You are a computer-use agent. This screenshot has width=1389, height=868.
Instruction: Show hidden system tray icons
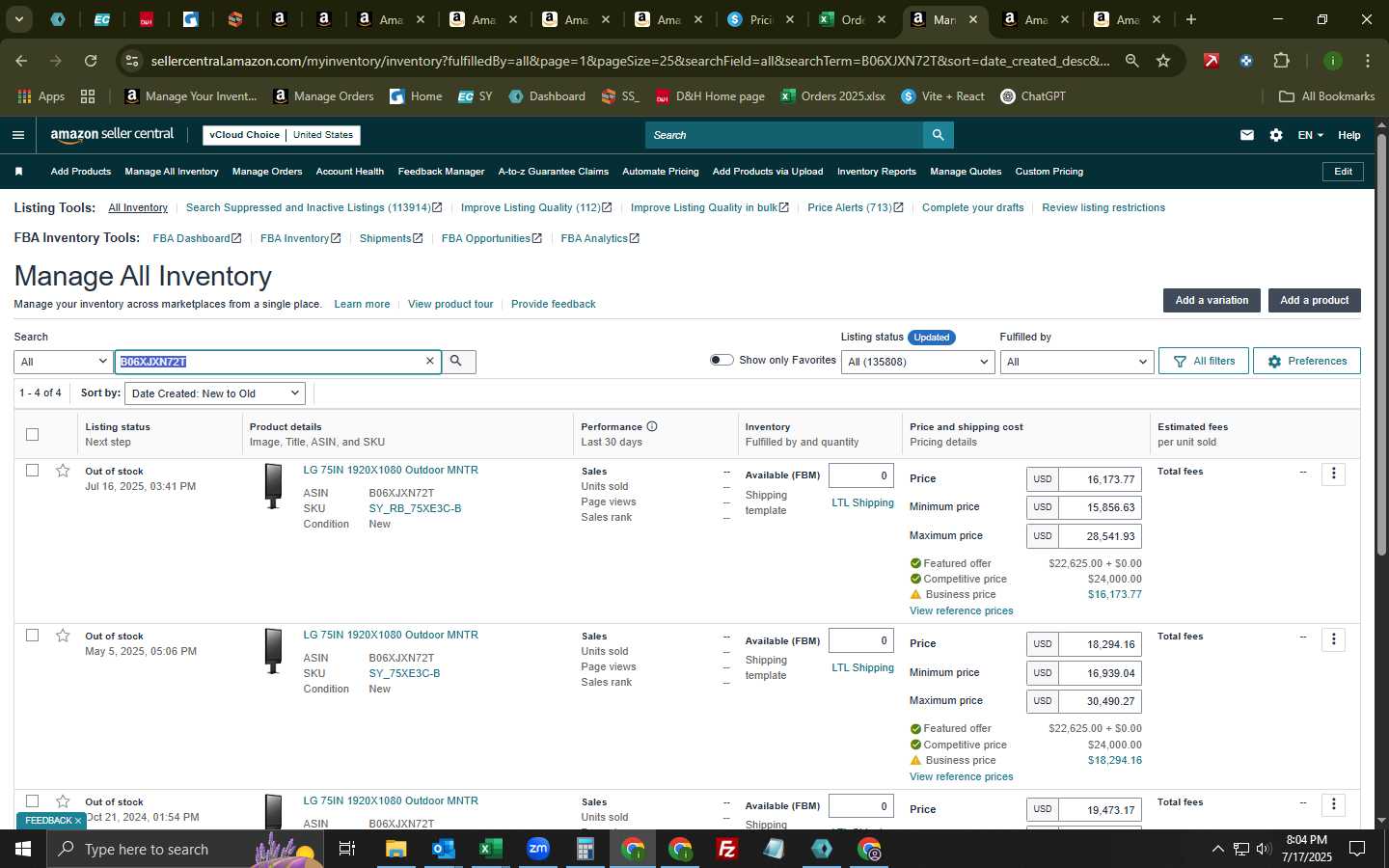tap(1217, 849)
